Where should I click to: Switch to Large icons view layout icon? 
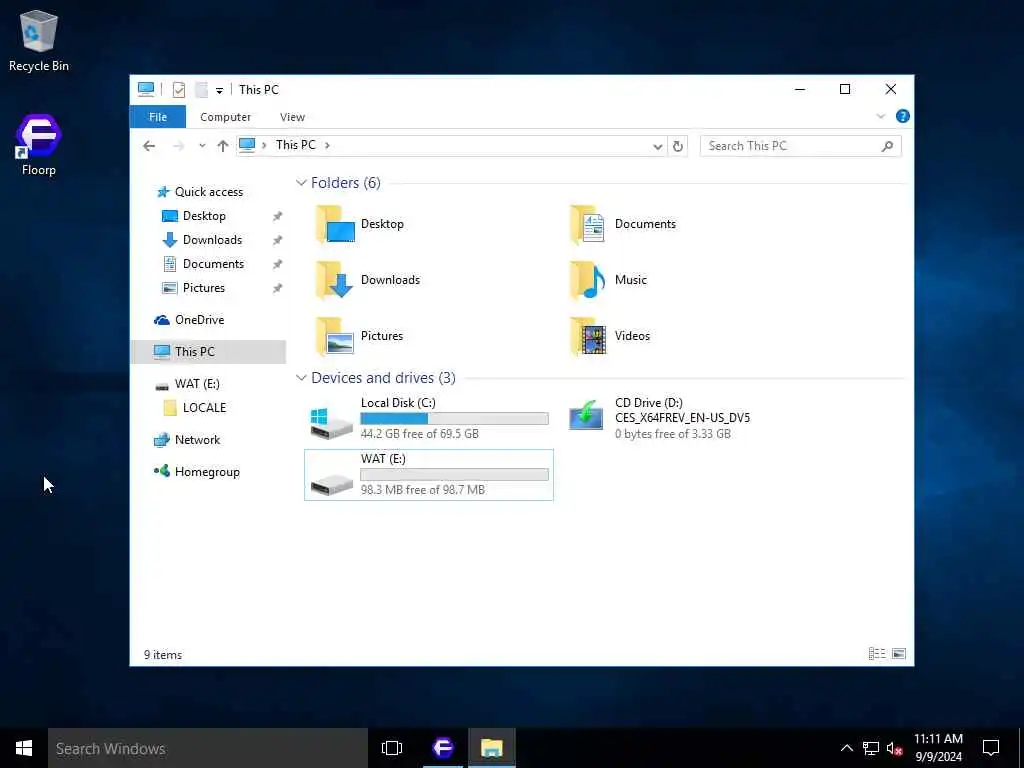click(x=899, y=654)
